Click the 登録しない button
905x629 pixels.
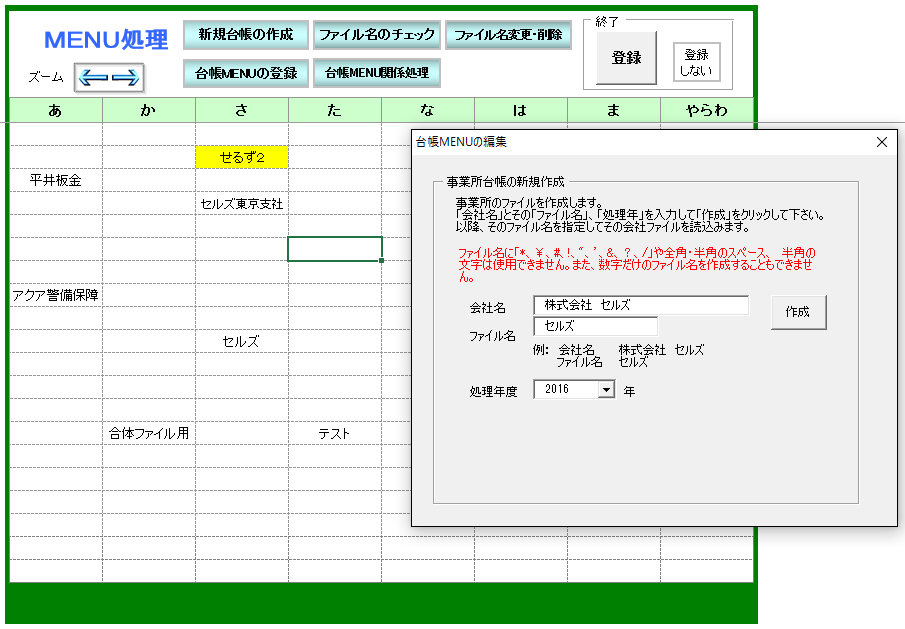[697, 62]
